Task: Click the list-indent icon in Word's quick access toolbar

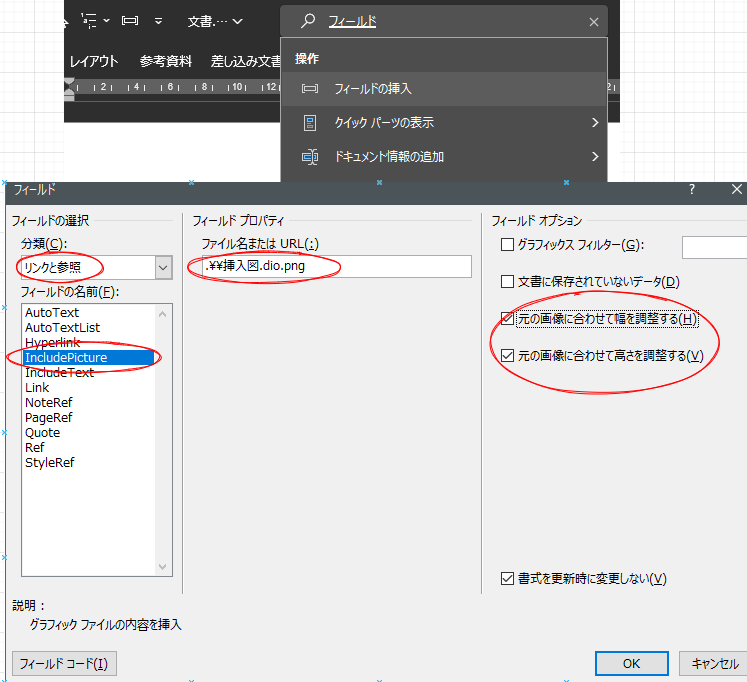Action: (89, 21)
